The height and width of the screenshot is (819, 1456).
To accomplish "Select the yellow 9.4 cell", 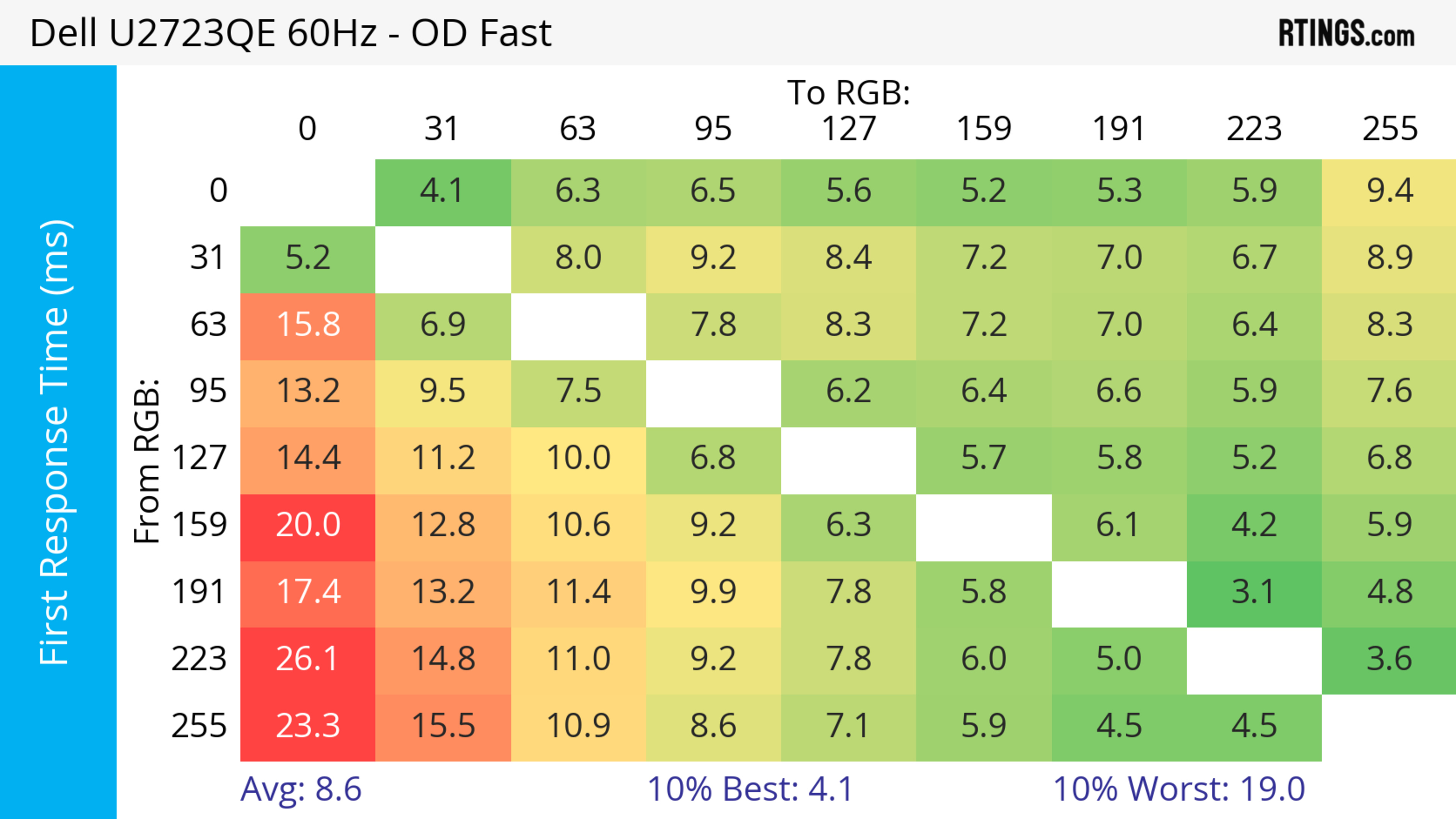I will tap(1389, 191).
